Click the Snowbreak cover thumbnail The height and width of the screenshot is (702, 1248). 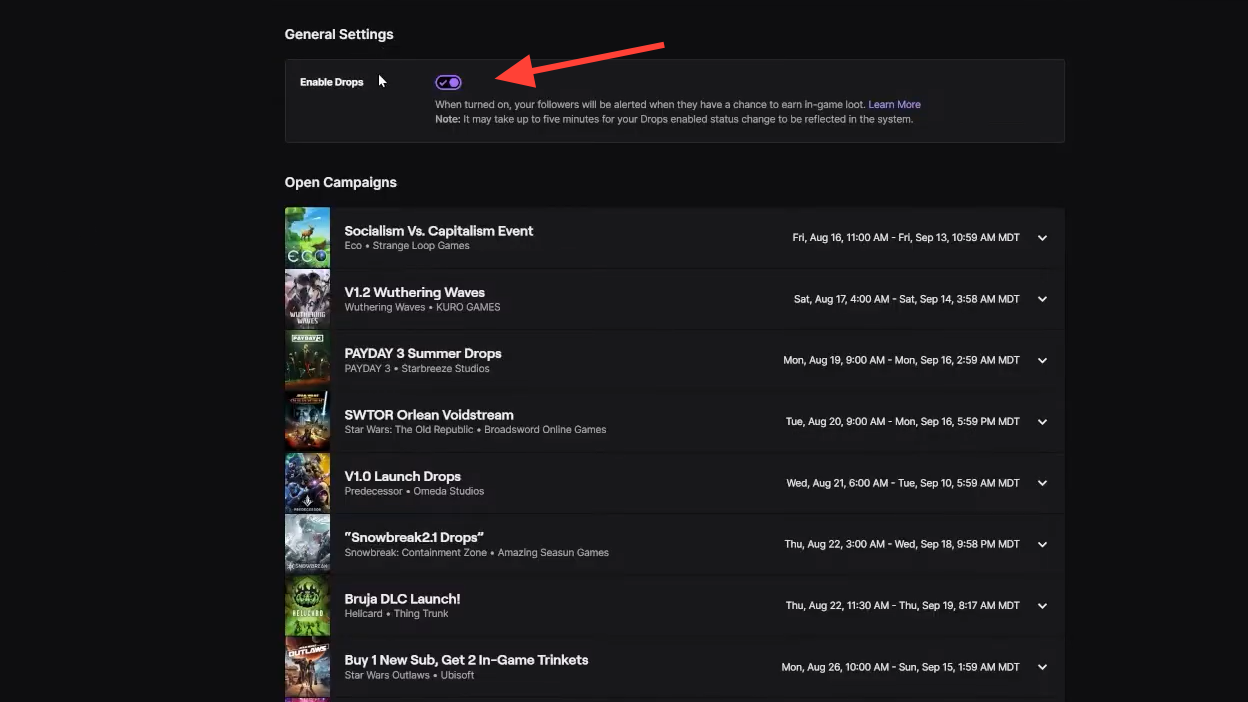click(307, 544)
